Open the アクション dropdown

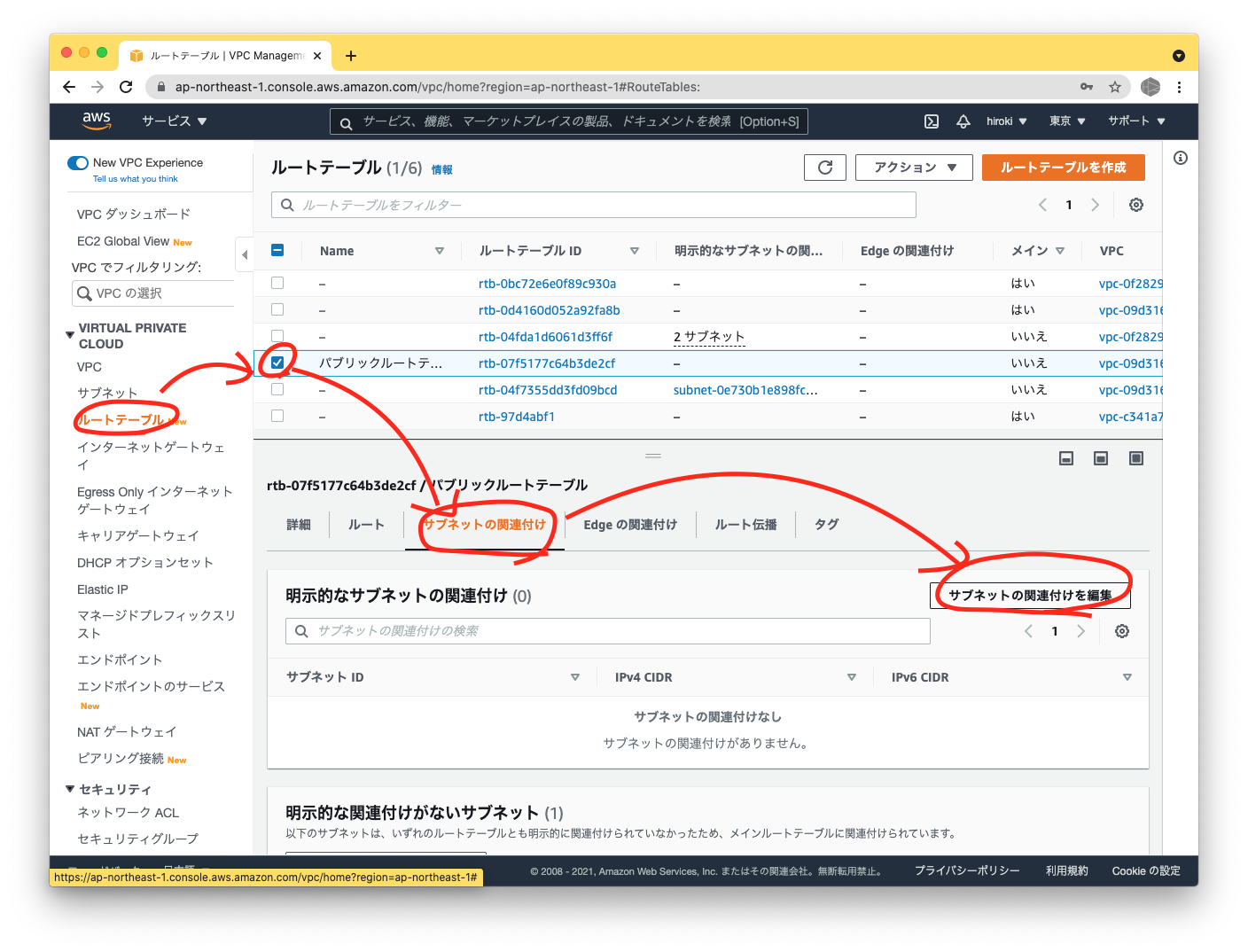pyautogui.click(x=914, y=167)
